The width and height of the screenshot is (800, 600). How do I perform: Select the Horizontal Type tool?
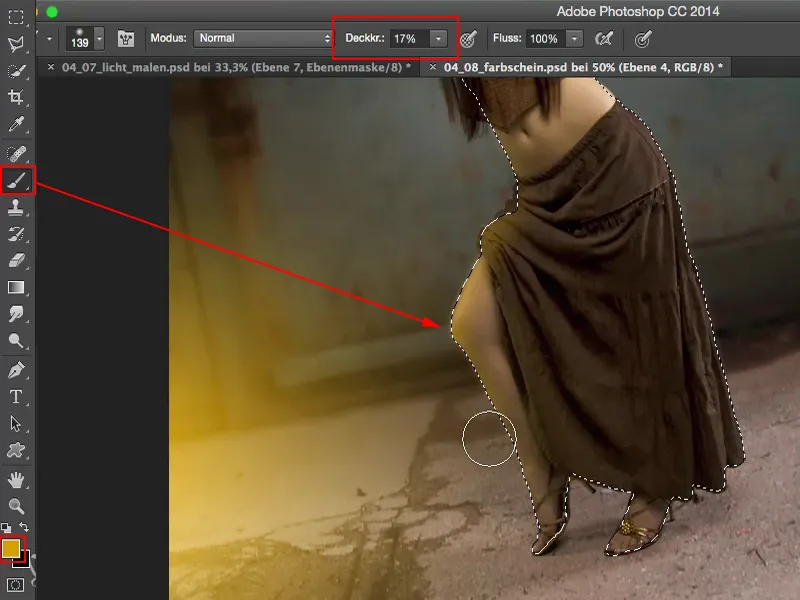pyautogui.click(x=16, y=396)
